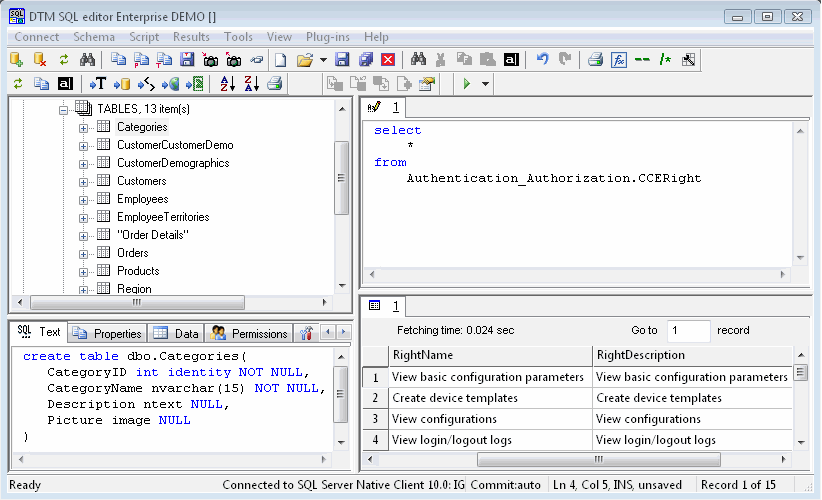
Task: Click the block comment /* icon
Action: click(x=664, y=60)
